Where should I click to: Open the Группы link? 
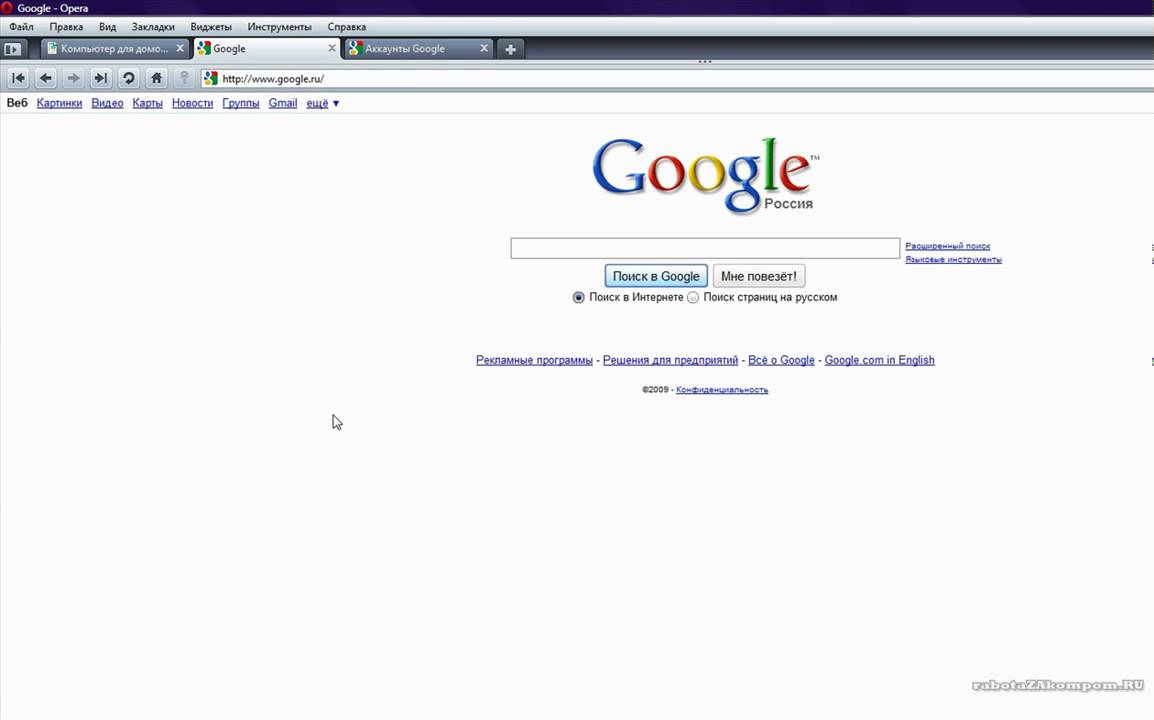[x=241, y=103]
